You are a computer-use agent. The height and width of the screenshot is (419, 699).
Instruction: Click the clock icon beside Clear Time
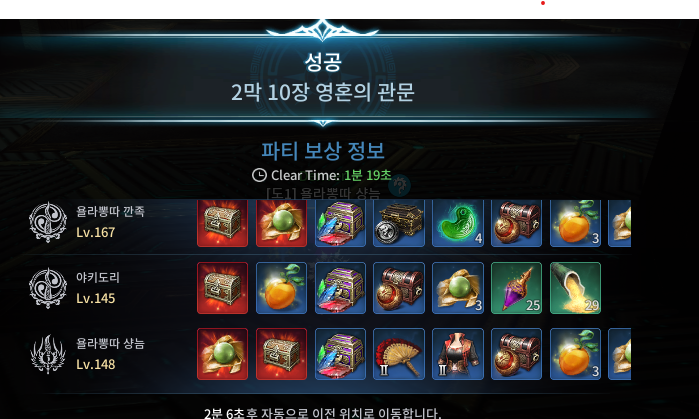pyautogui.click(x=259, y=175)
